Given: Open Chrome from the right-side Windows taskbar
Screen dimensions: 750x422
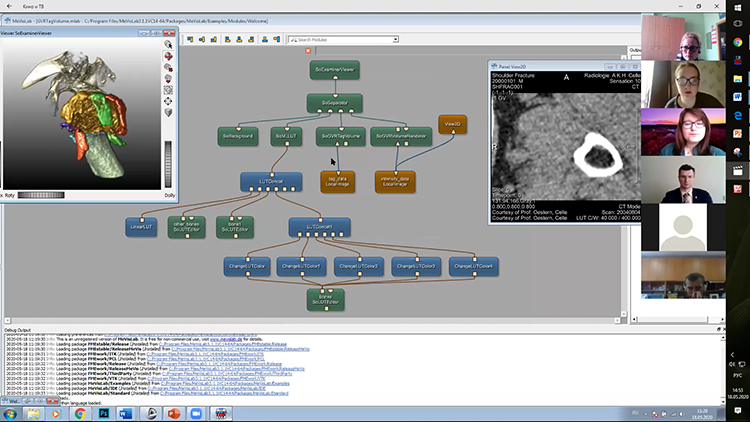Looking at the screenshot, I should [x=738, y=42].
